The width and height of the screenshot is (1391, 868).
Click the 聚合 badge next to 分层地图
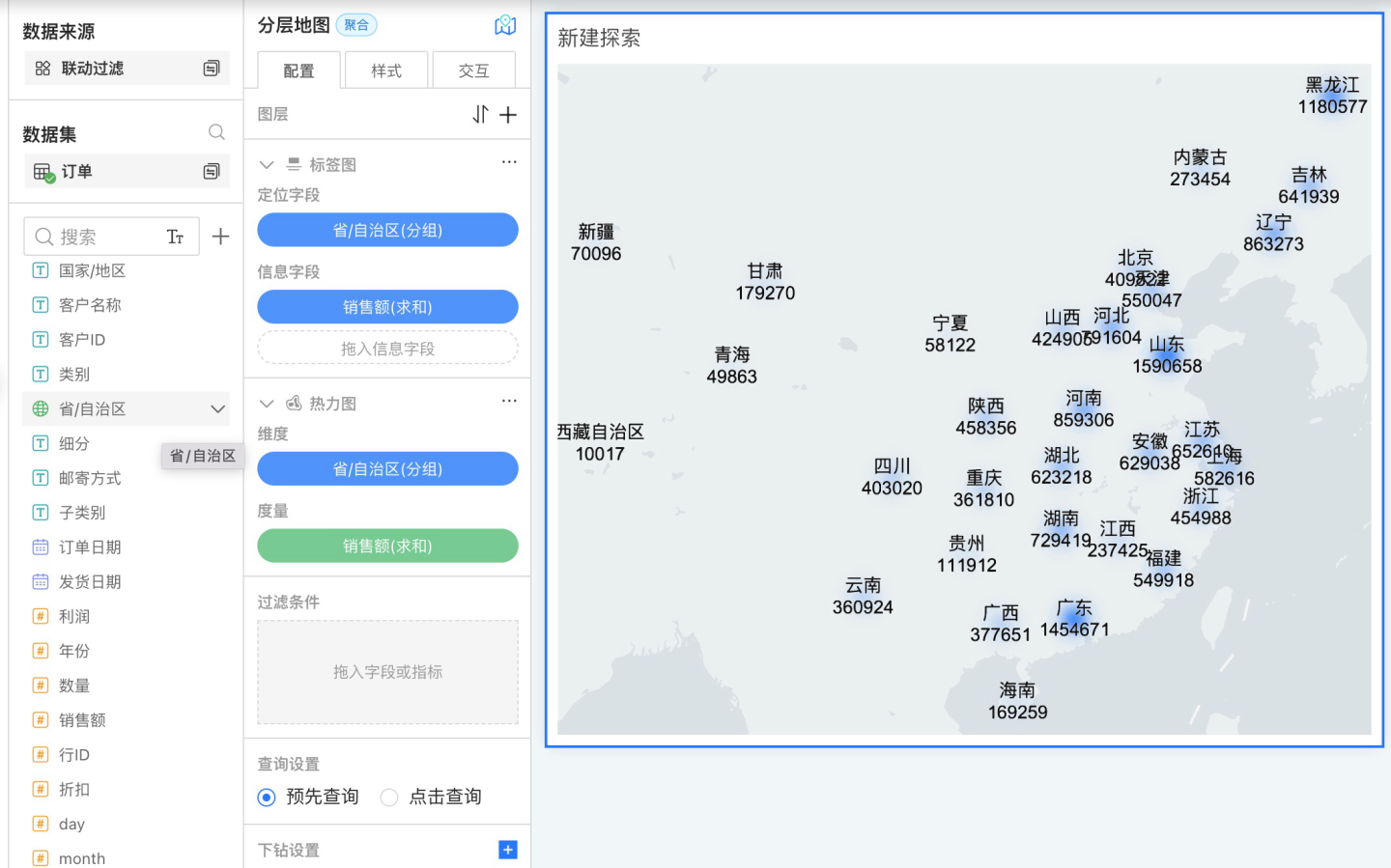click(x=356, y=25)
